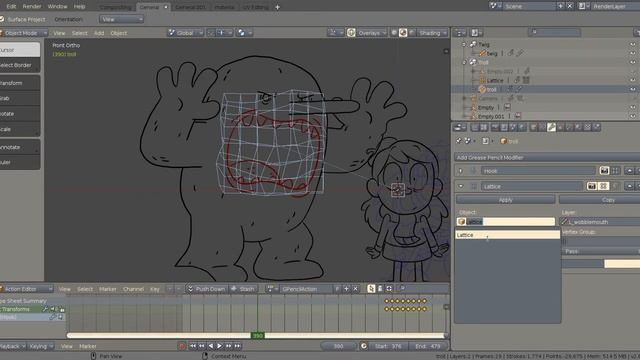Select the Select Border tool
This screenshot has width=640, height=360.
[20, 65]
